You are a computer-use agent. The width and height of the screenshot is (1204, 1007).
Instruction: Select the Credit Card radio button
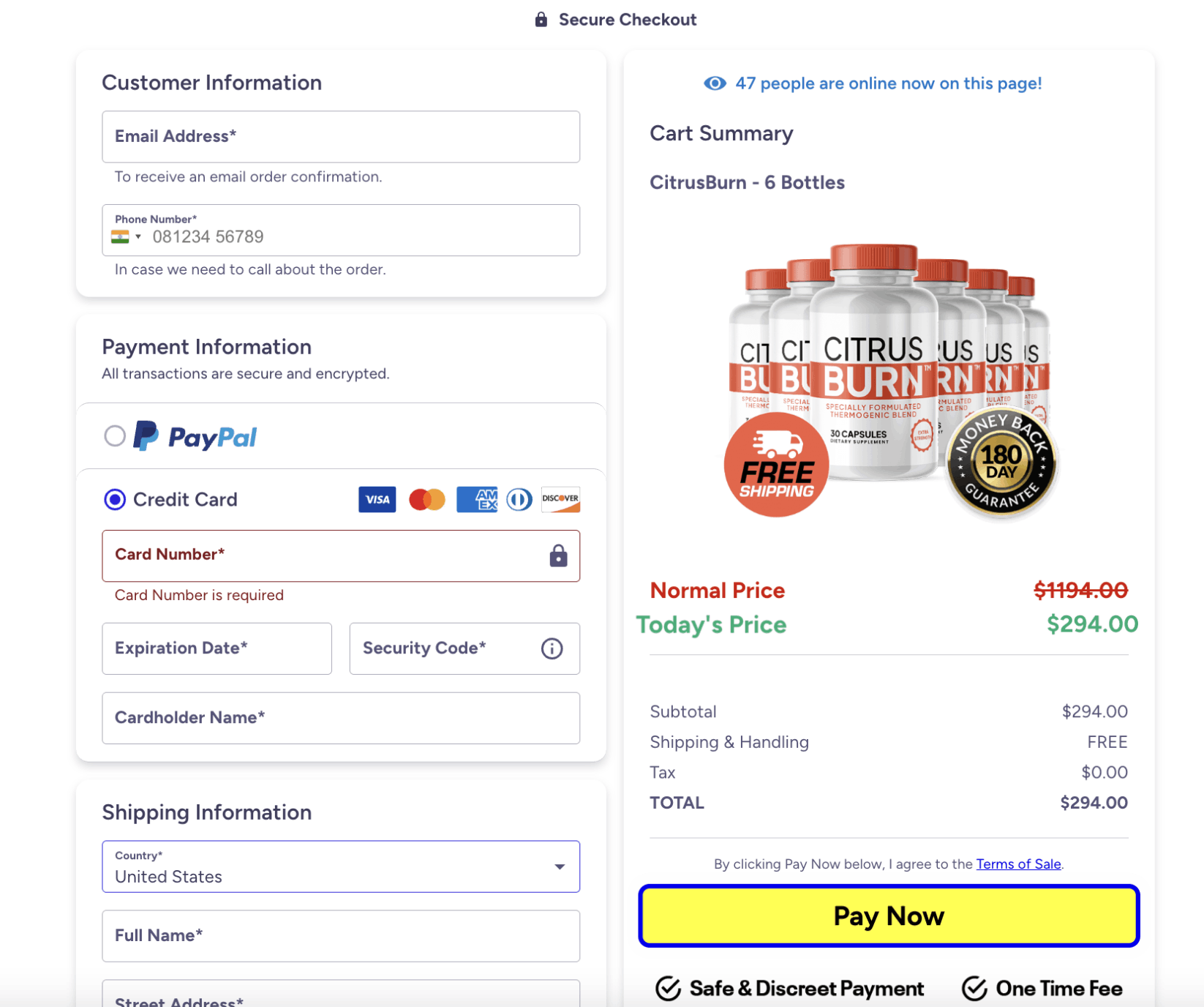[115, 499]
